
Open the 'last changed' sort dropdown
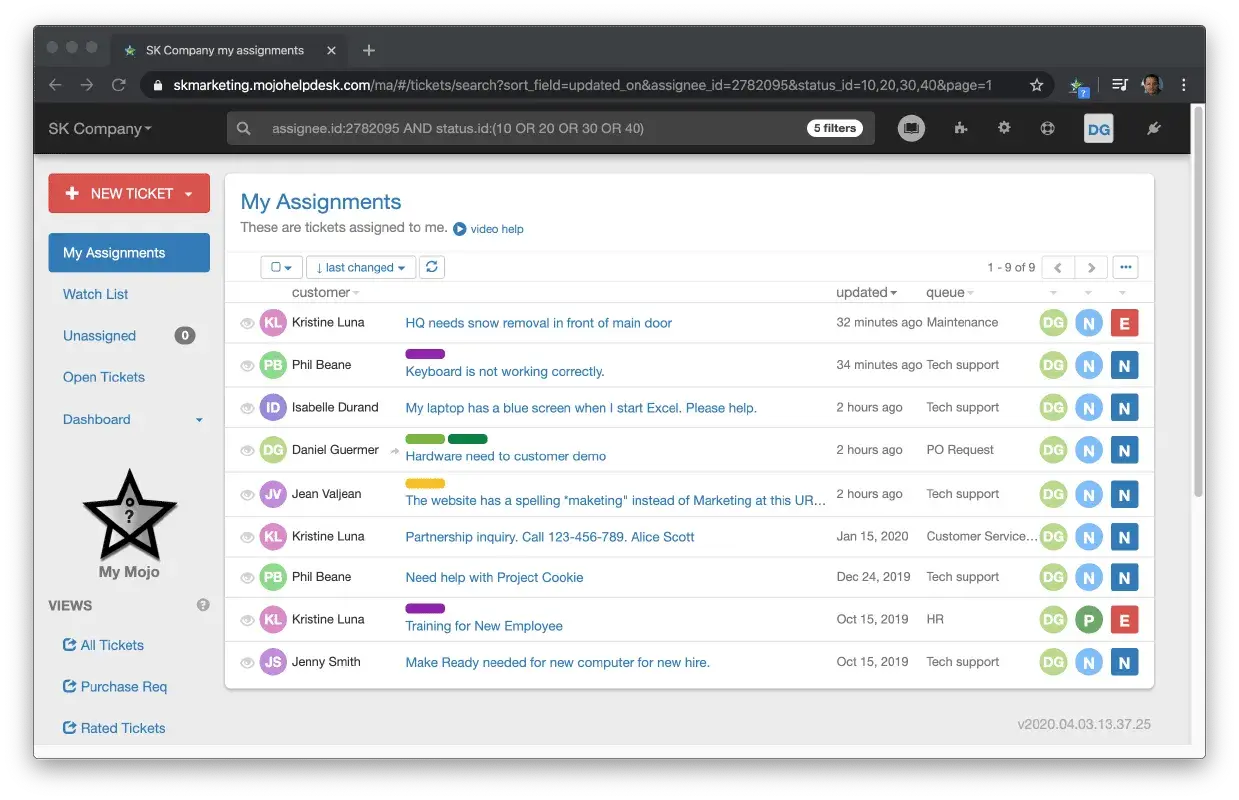pyautogui.click(x=360, y=267)
